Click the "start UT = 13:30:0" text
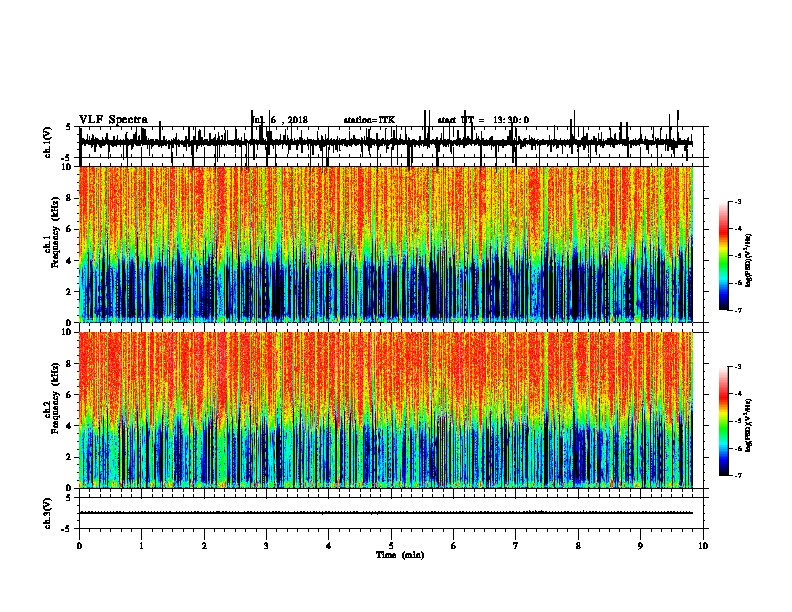The width and height of the screenshot is (792, 612). 483,120
